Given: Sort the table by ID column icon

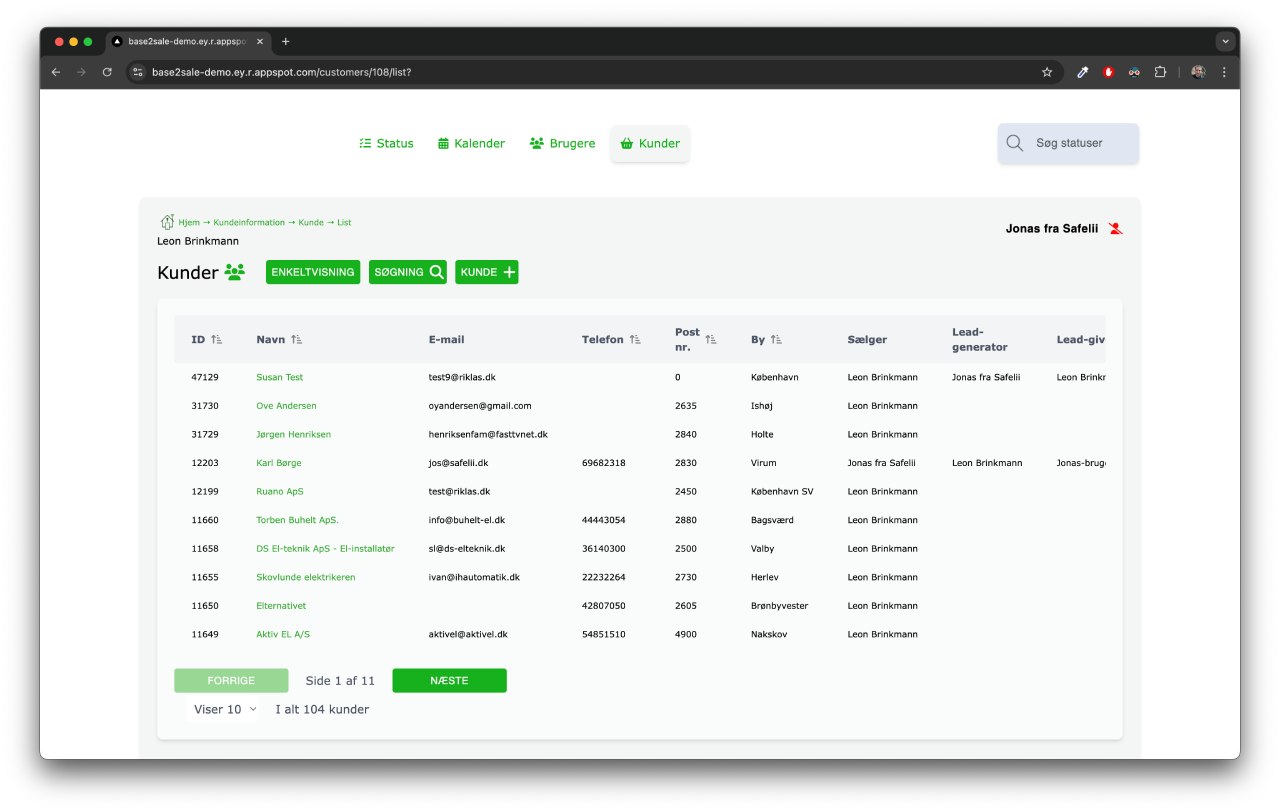Looking at the screenshot, I should [217, 340].
